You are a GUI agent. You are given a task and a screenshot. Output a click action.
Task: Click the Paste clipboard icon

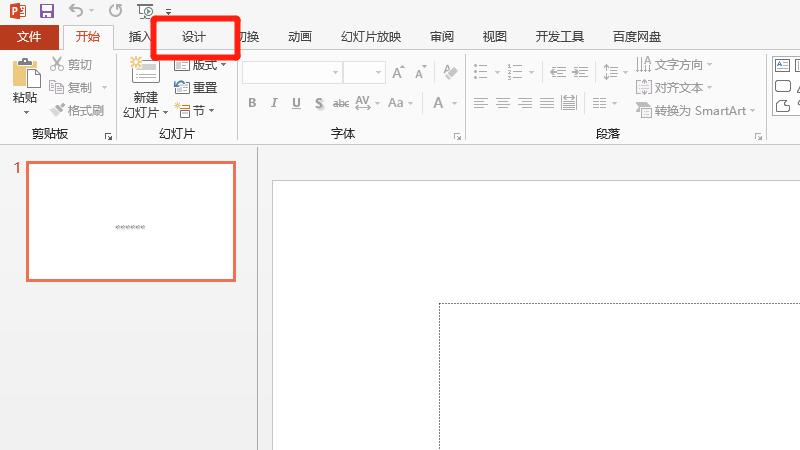point(25,75)
